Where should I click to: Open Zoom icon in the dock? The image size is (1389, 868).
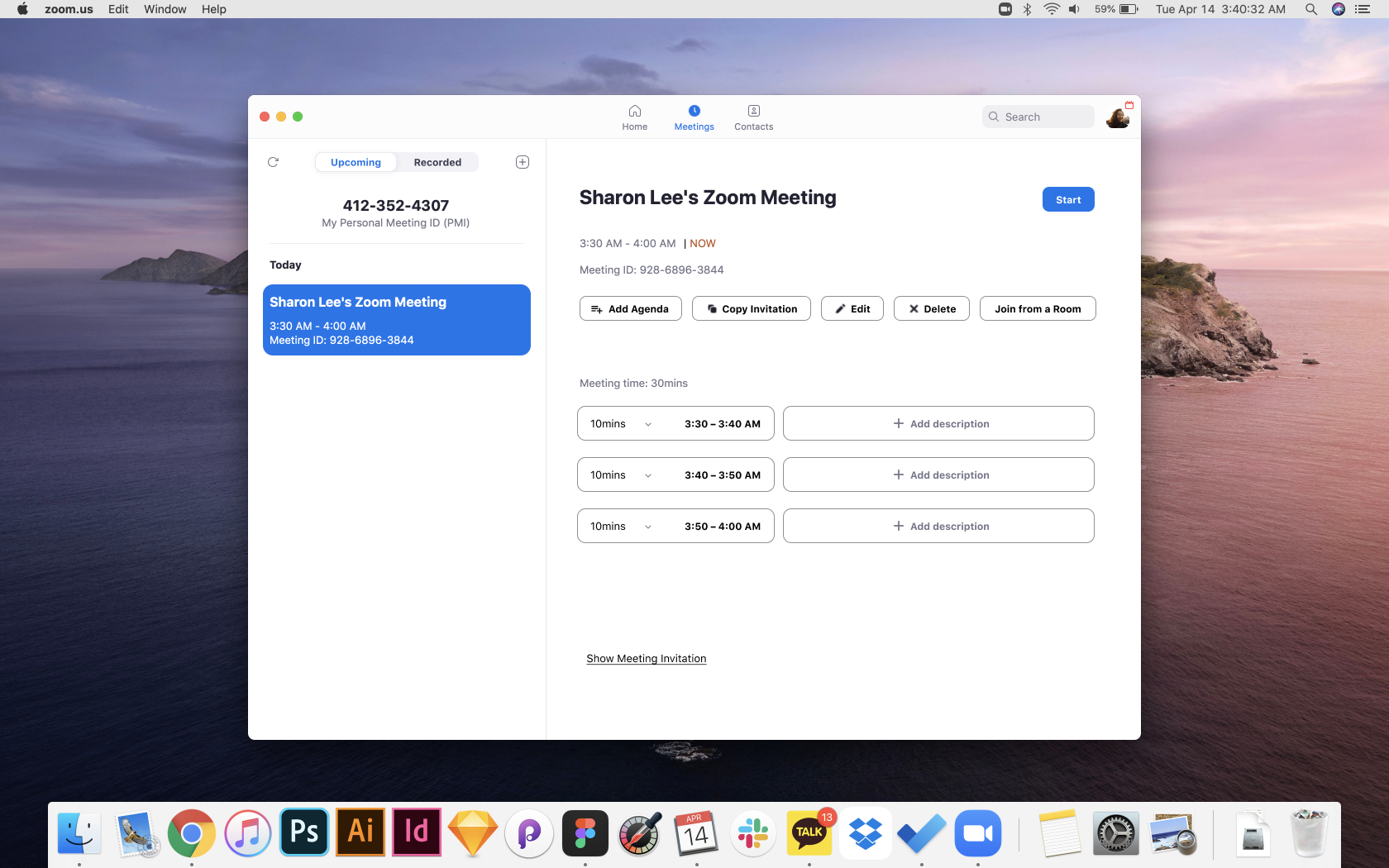tap(978, 833)
